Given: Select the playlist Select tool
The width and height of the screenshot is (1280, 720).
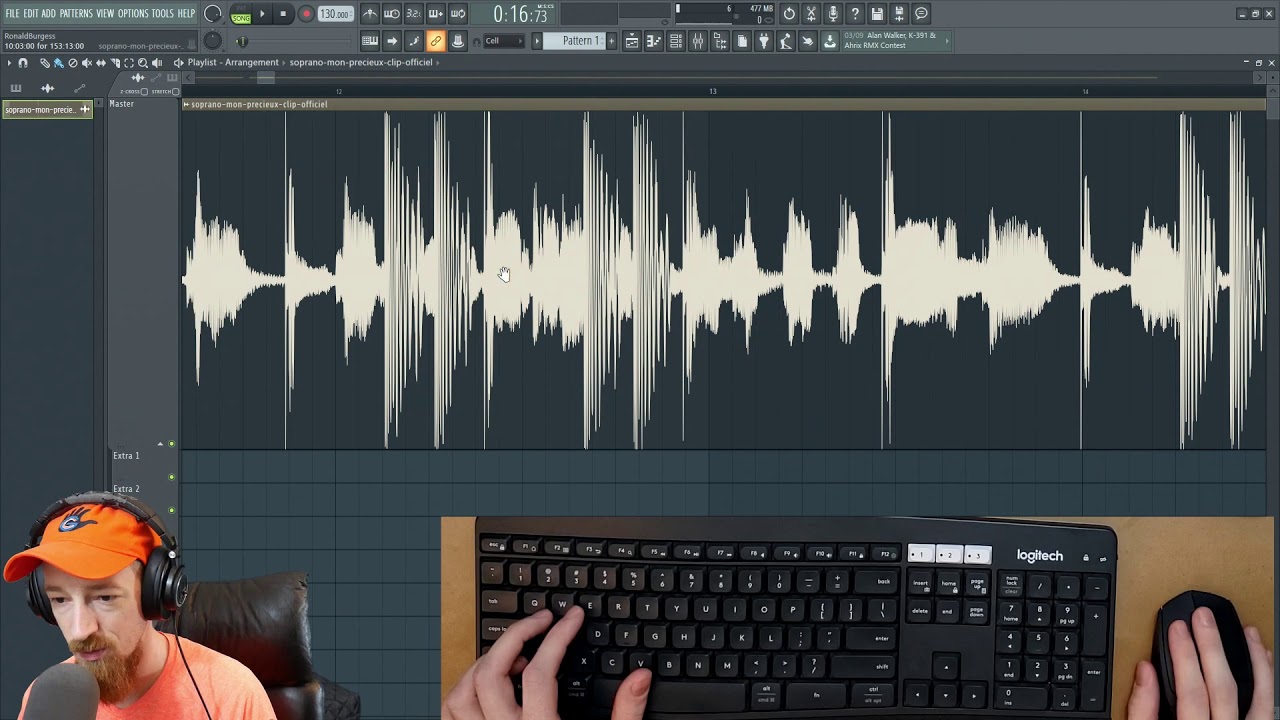Looking at the screenshot, I should coord(129,63).
